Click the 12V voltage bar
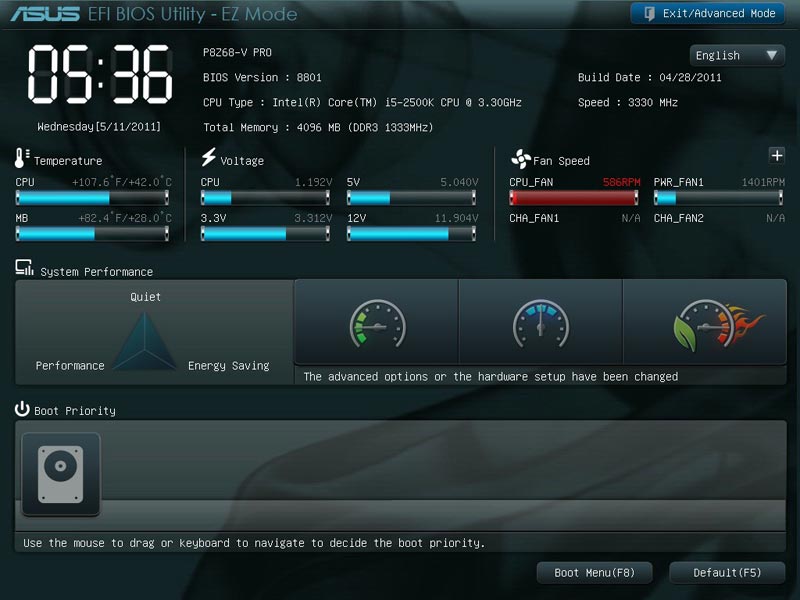The image size is (800, 600). point(411,234)
